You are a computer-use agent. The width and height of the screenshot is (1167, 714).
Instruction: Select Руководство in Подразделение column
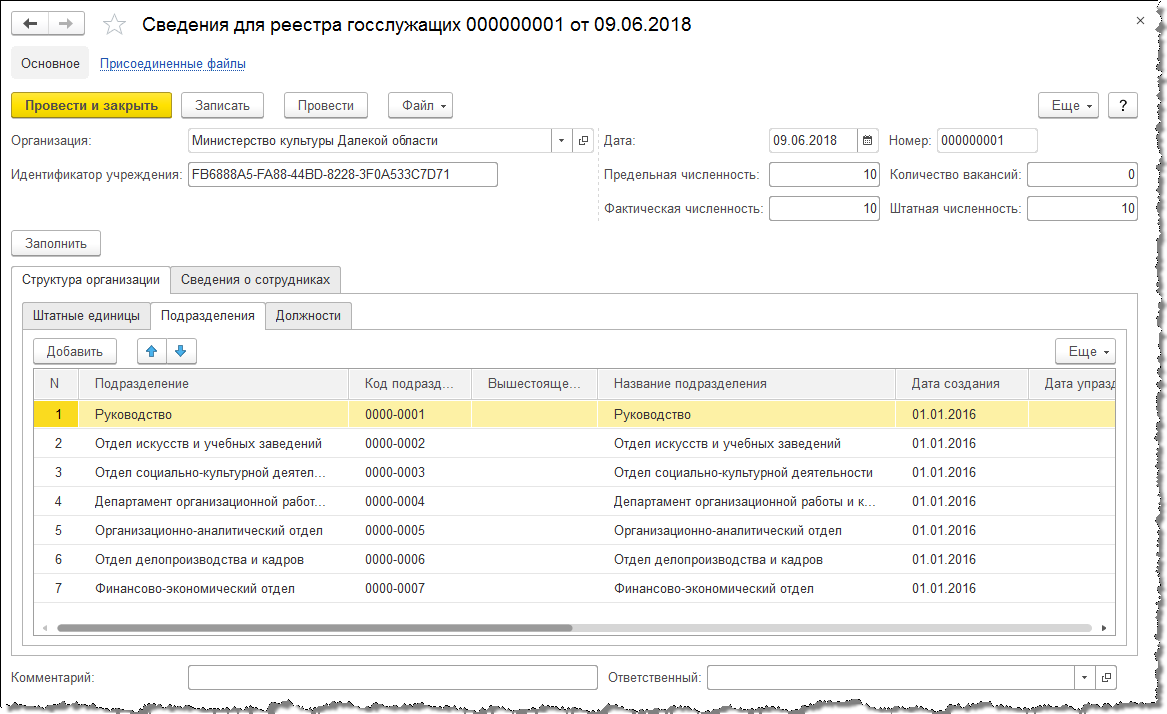click(213, 415)
